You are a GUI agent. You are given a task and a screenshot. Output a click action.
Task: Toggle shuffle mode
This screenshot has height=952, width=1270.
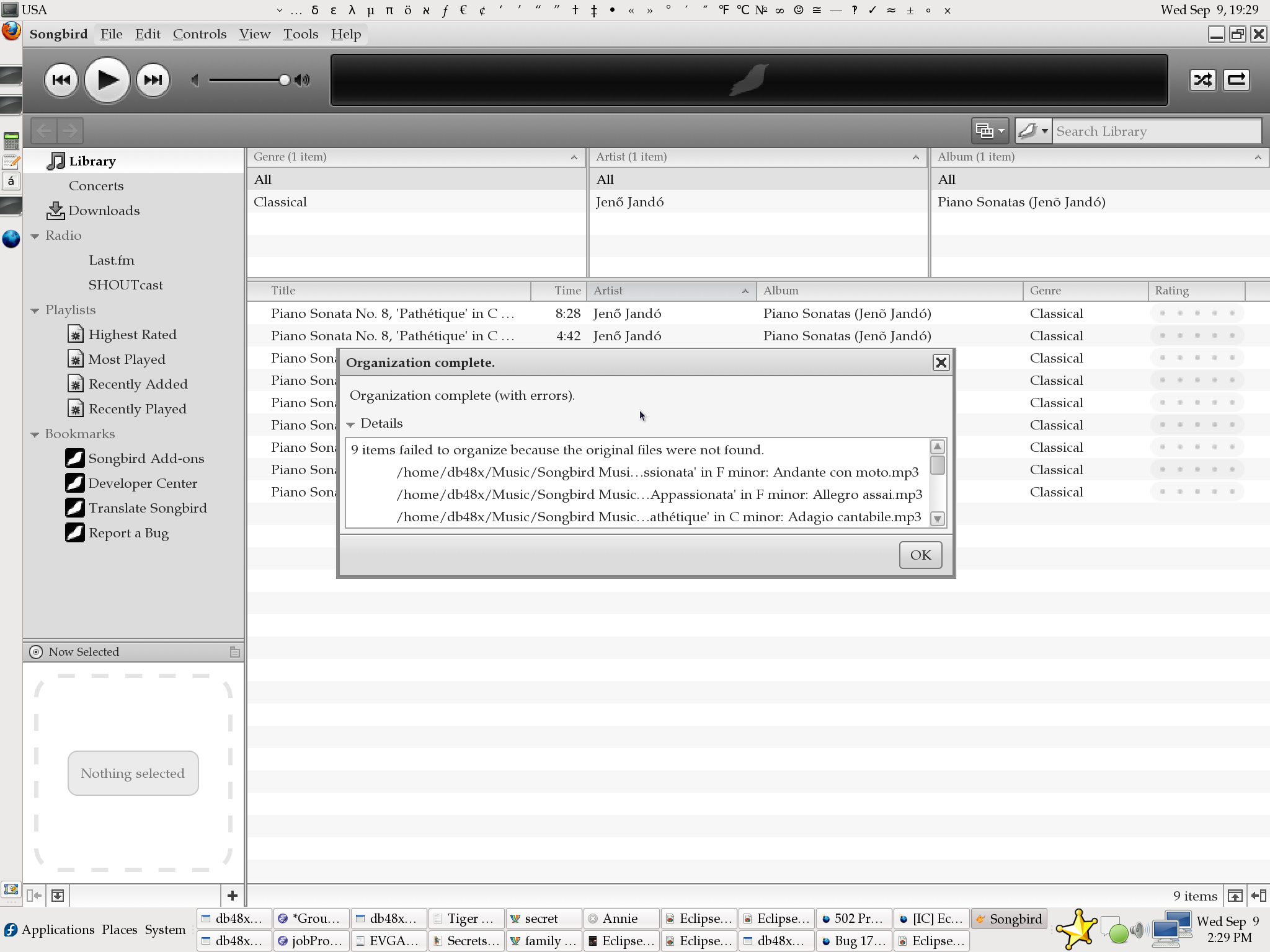1202,80
